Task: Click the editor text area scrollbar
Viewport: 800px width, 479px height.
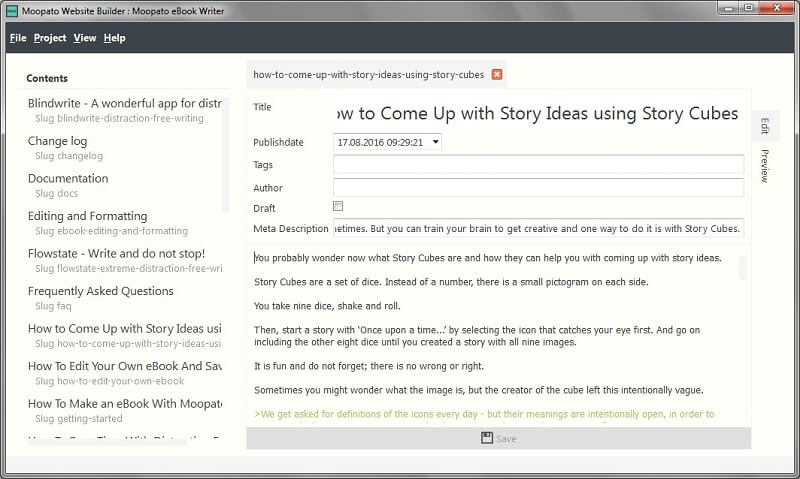Action: (x=743, y=268)
